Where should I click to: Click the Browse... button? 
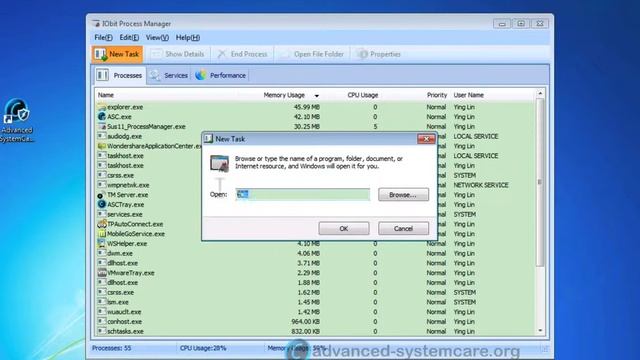click(x=403, y=195)
